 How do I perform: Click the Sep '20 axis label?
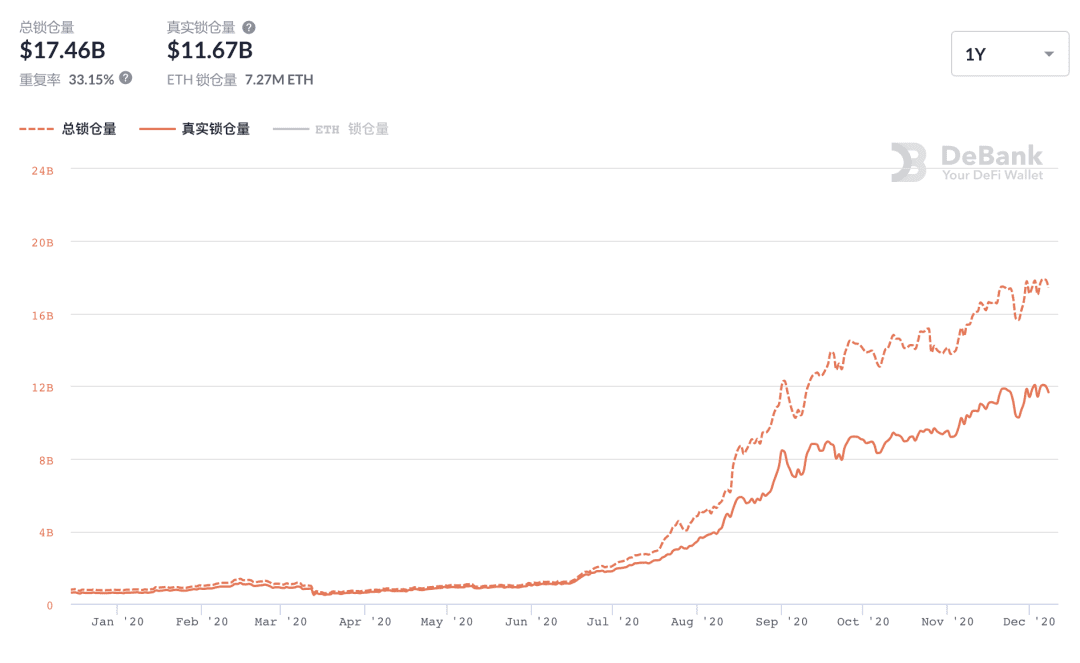click(781, 622)
